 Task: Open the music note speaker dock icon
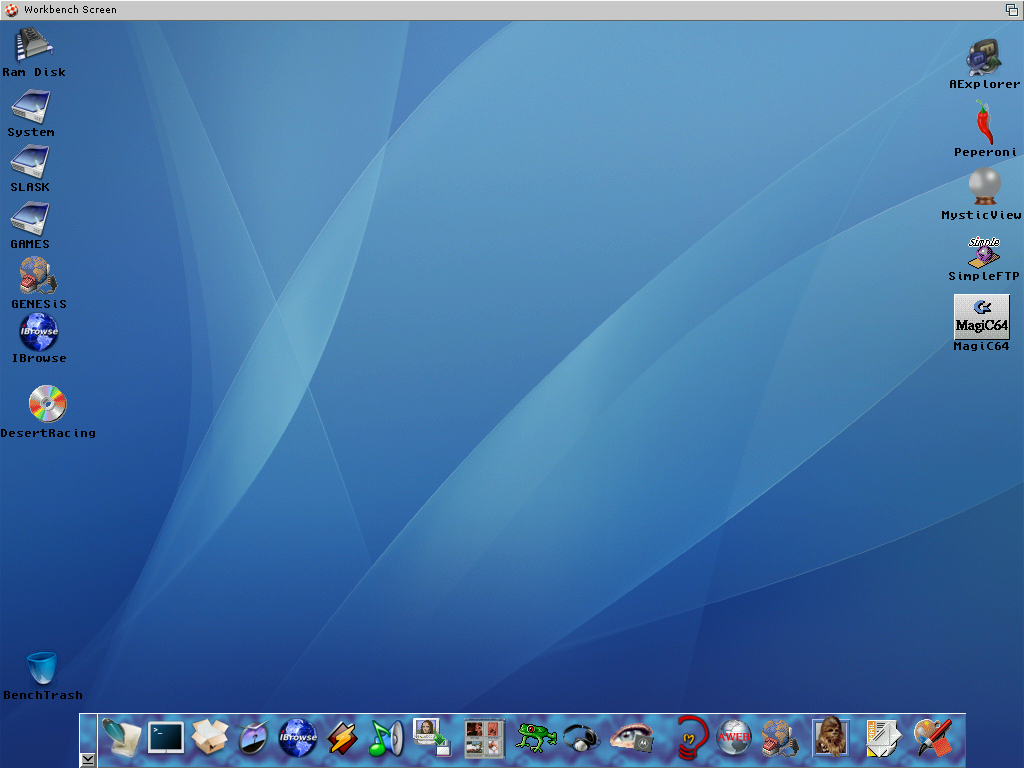coord(386,738)
